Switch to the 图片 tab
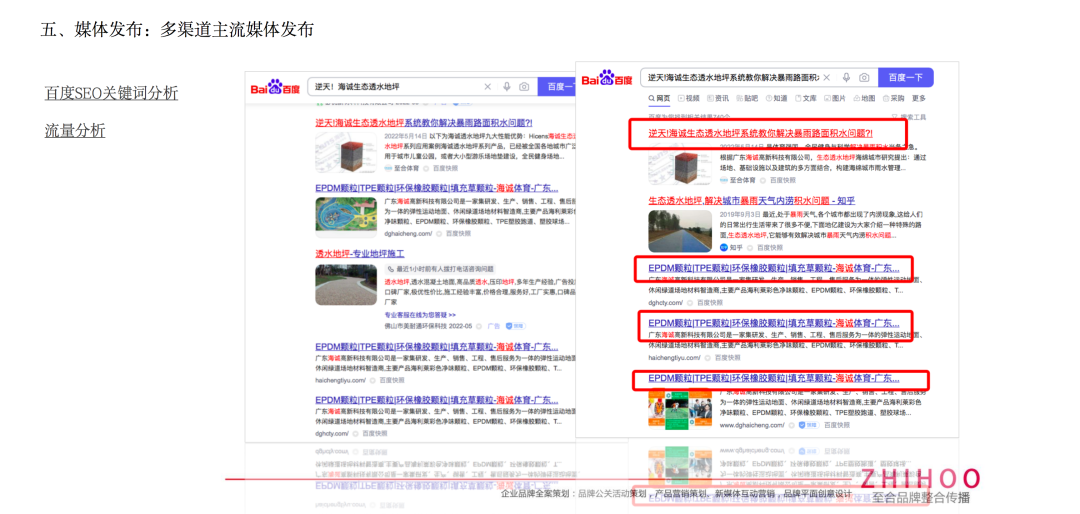The height and width of the screenshot is (514, 1080). 835,99
